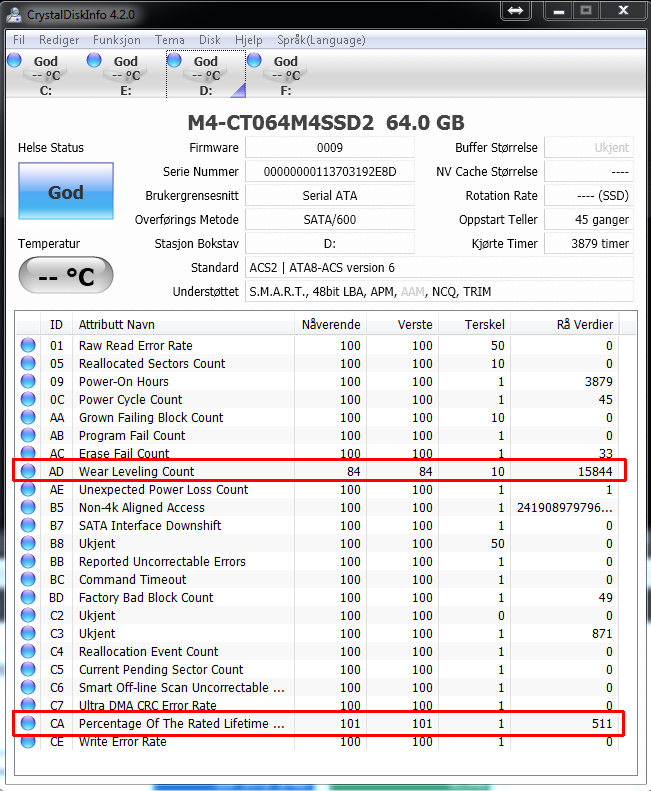
Task: Click the Standard field ACS2 | ATA8-ACS
Action: (x=439, y=268)
